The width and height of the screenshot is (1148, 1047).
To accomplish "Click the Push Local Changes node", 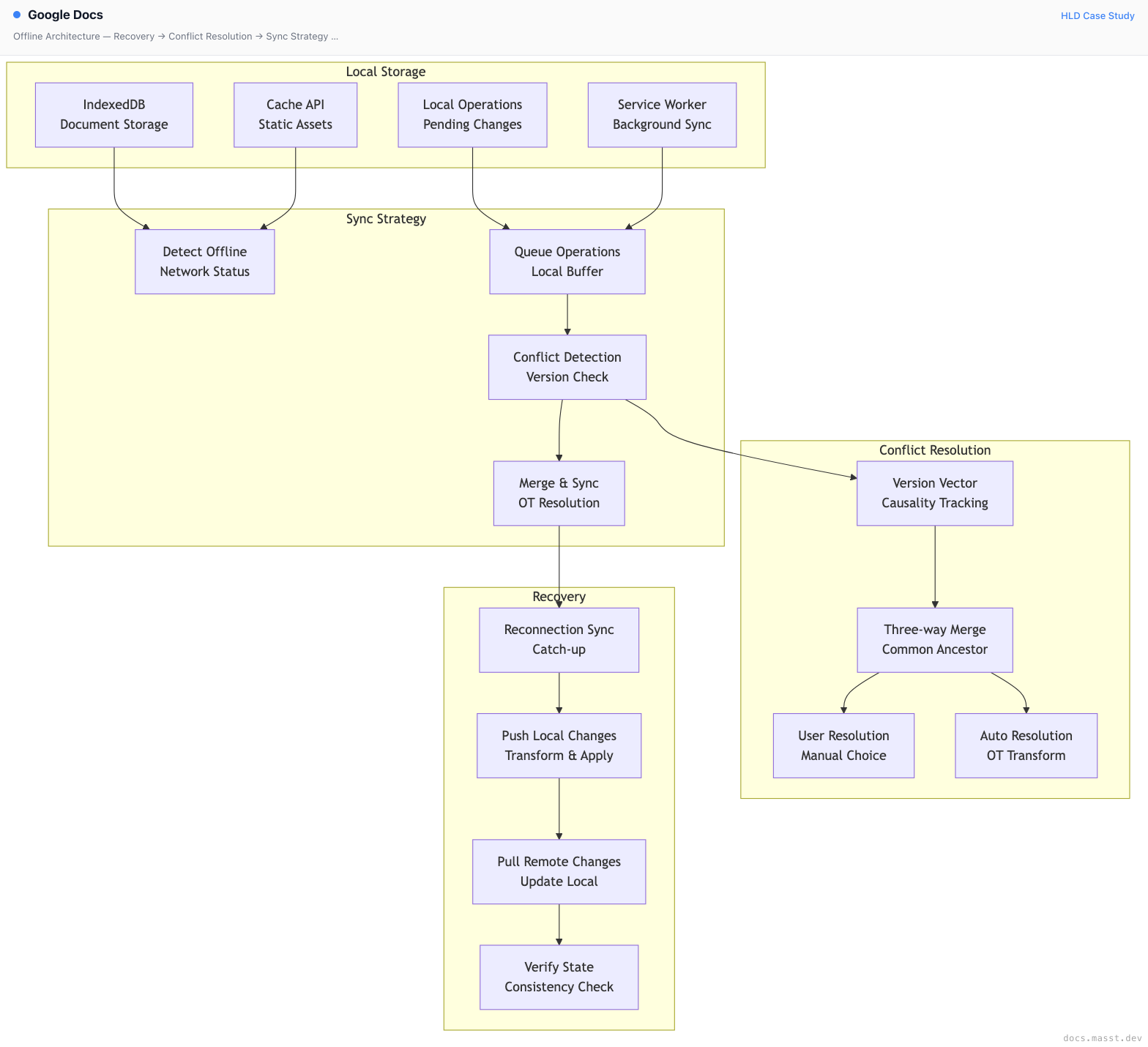I will coord(559,745).
